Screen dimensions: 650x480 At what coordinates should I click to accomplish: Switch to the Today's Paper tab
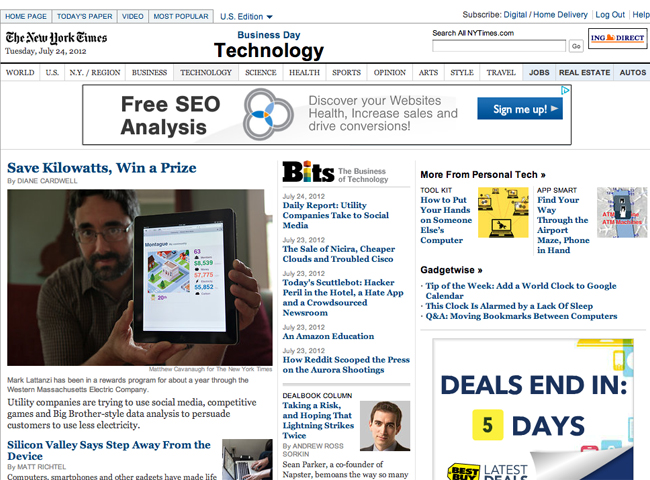click(x=85, y=16)
